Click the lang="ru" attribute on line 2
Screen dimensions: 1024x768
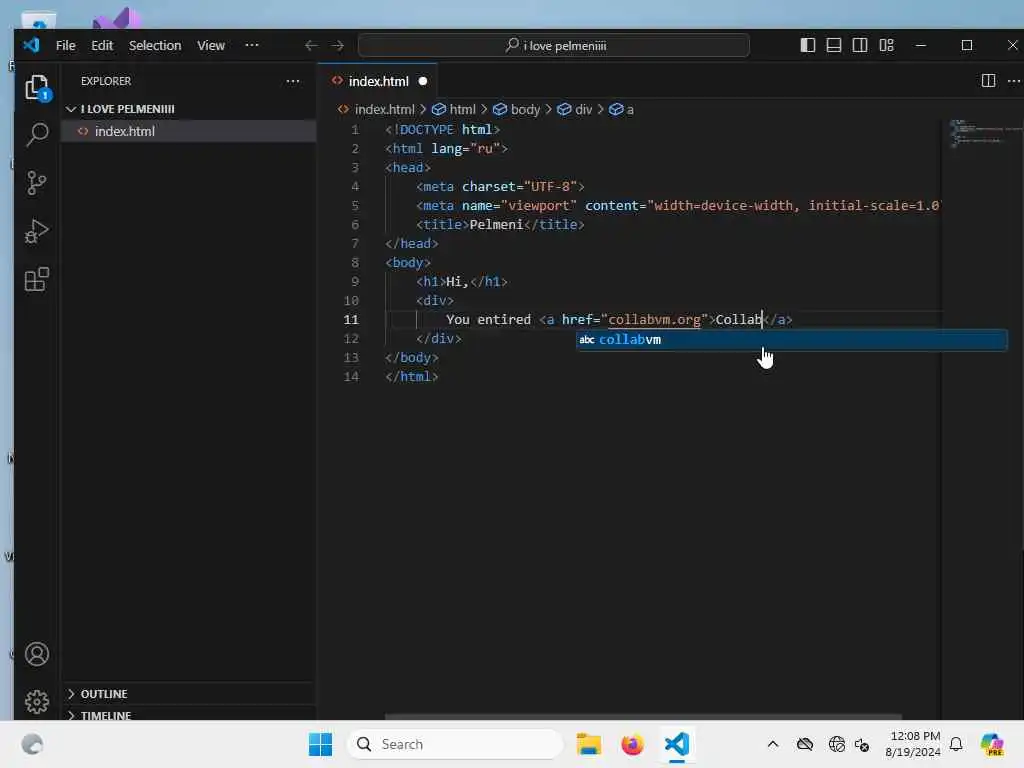point(466,148)
